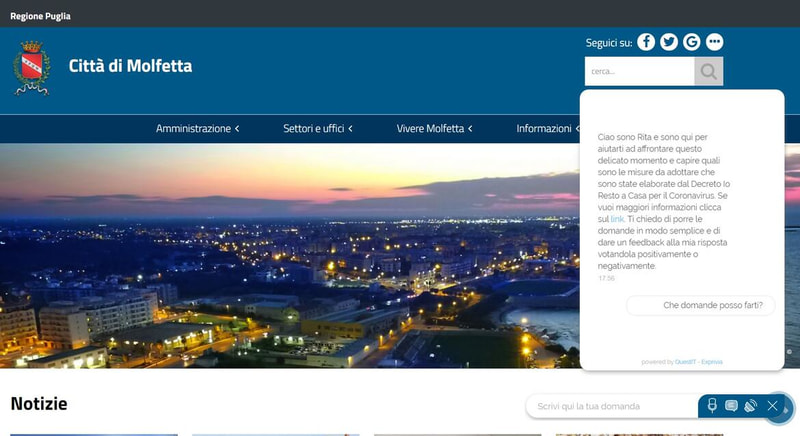Click the 'cerca...' search field

pyautogui.click(x=639, y=71)
